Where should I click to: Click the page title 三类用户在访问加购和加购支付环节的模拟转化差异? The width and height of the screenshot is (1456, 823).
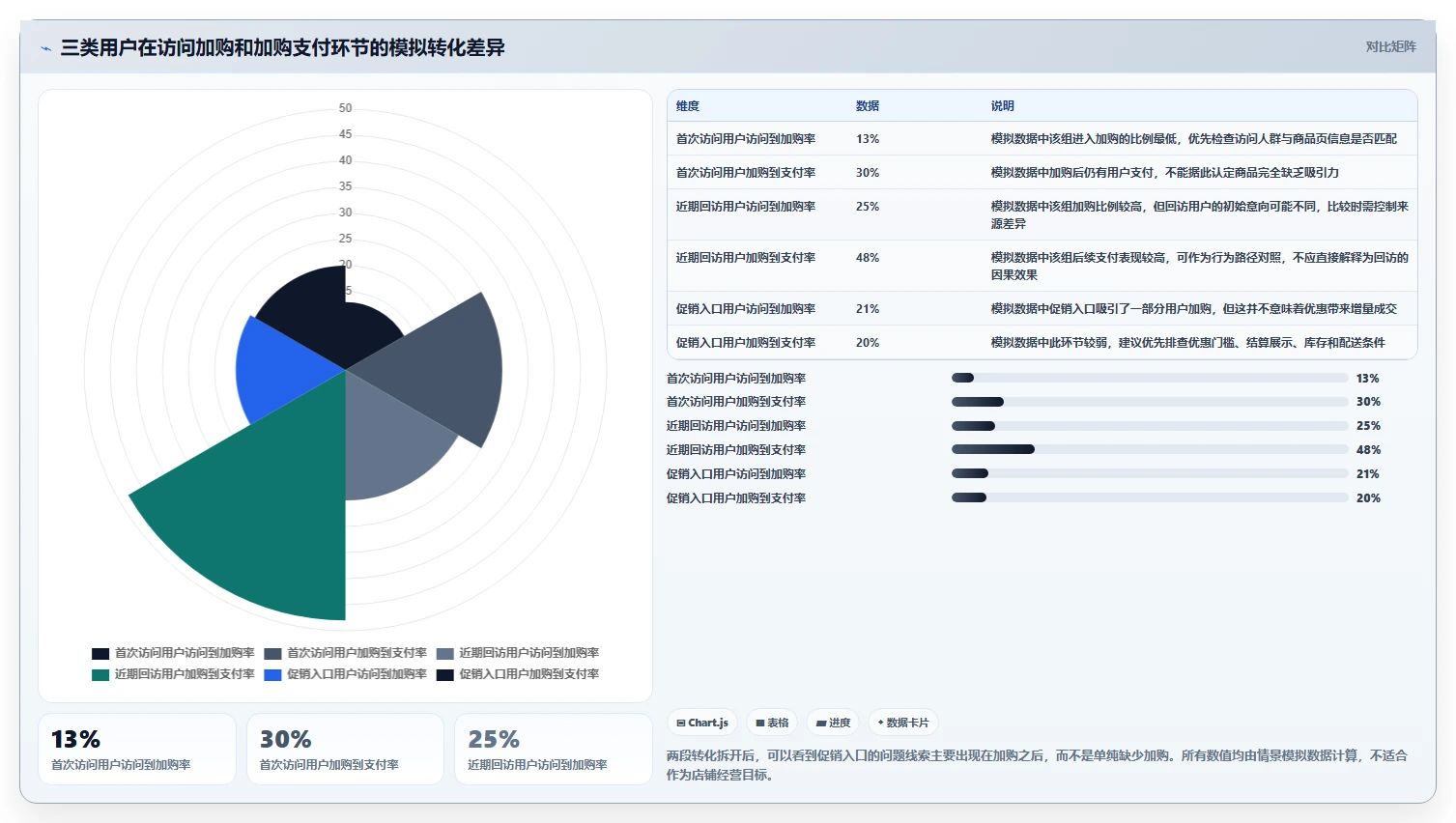282,47
